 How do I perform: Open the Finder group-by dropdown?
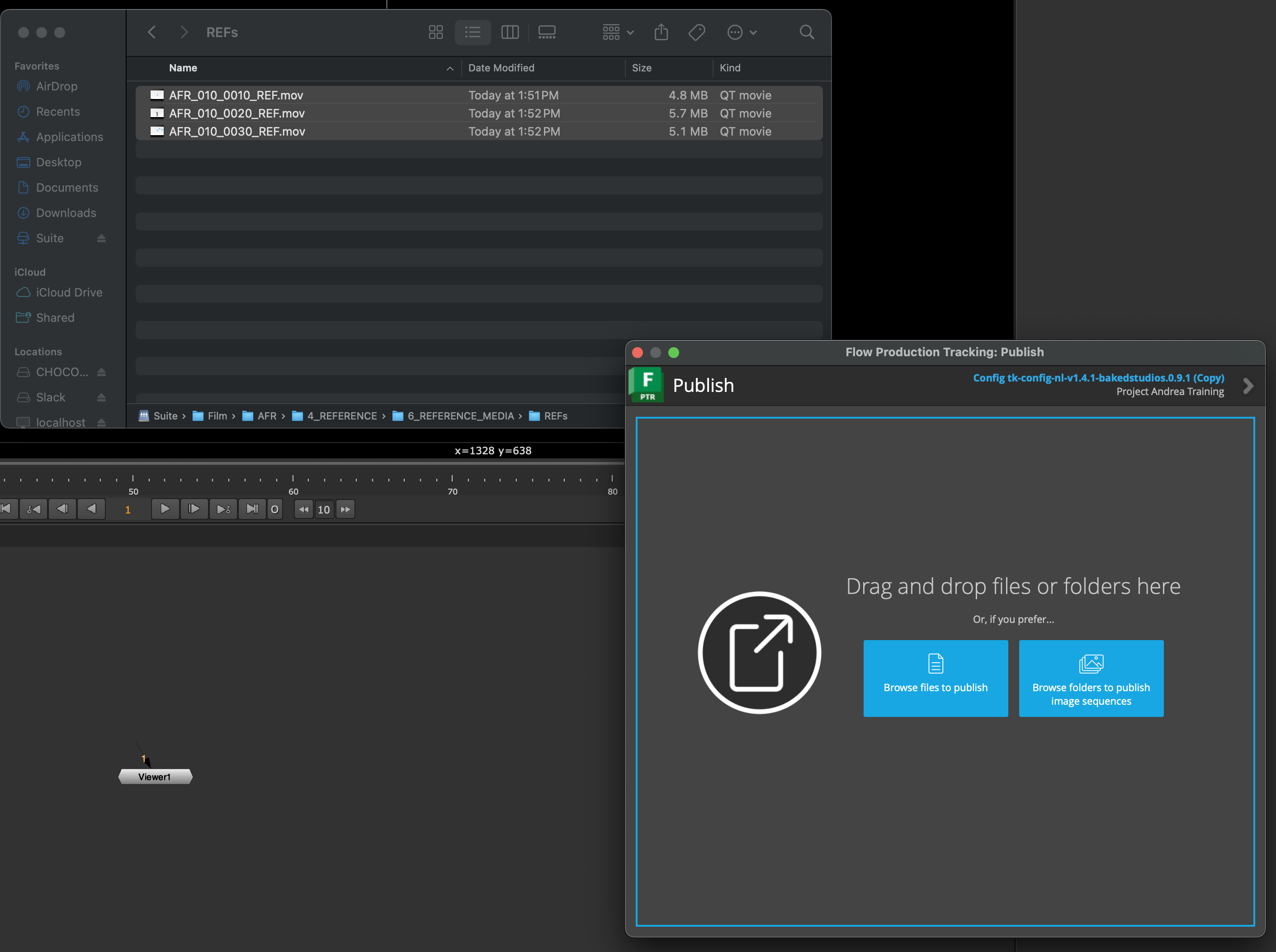tap(618, 32)
